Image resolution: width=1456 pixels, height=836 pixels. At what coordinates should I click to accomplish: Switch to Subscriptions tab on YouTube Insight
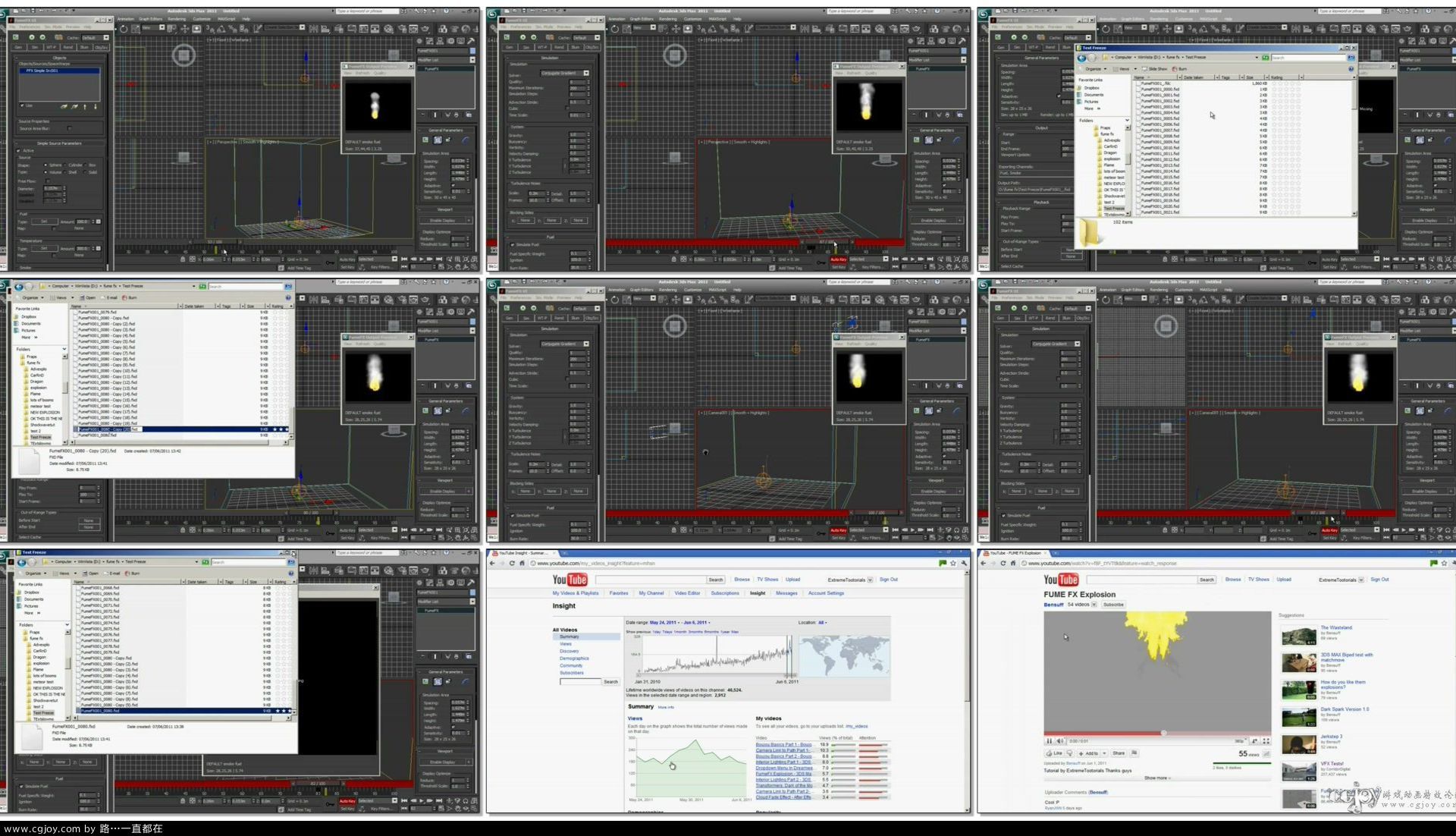(725, 593)
